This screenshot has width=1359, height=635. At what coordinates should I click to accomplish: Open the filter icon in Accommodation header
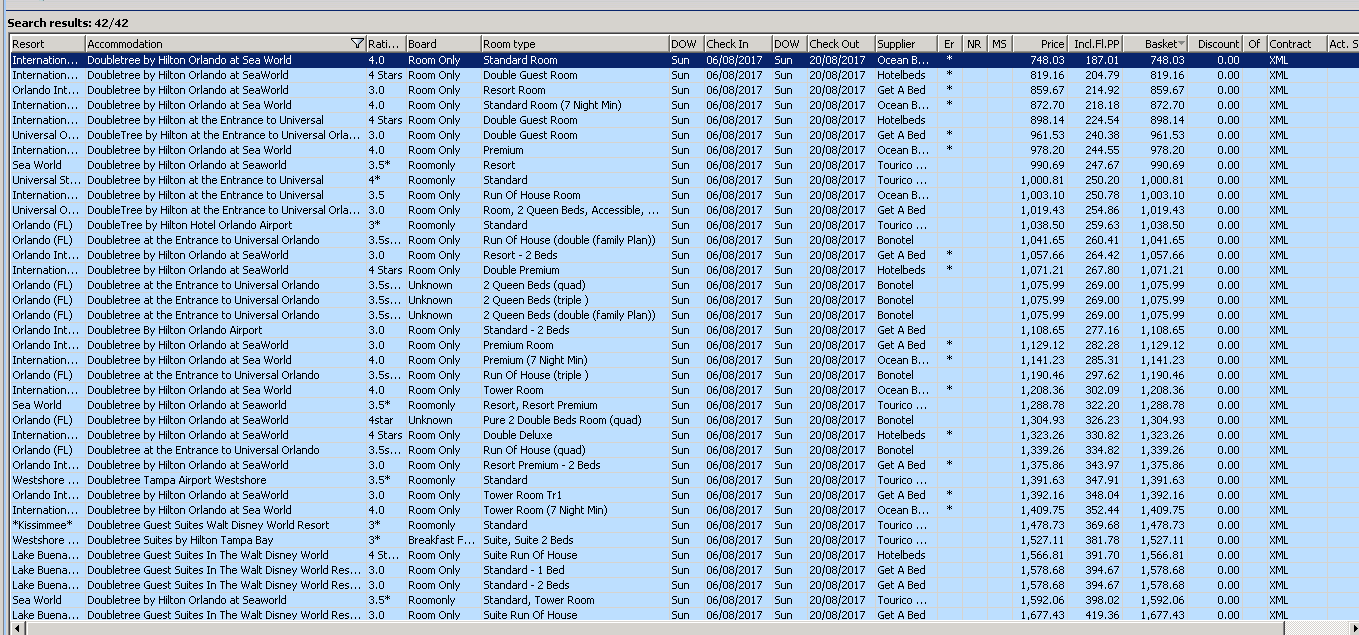(358, 44)
